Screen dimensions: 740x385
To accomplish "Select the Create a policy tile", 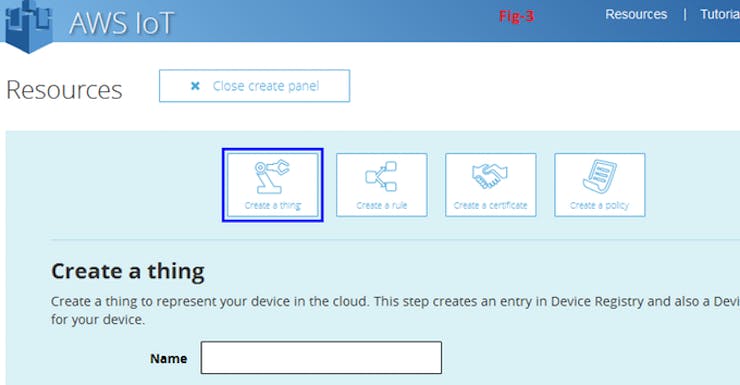I will [600, 185].
